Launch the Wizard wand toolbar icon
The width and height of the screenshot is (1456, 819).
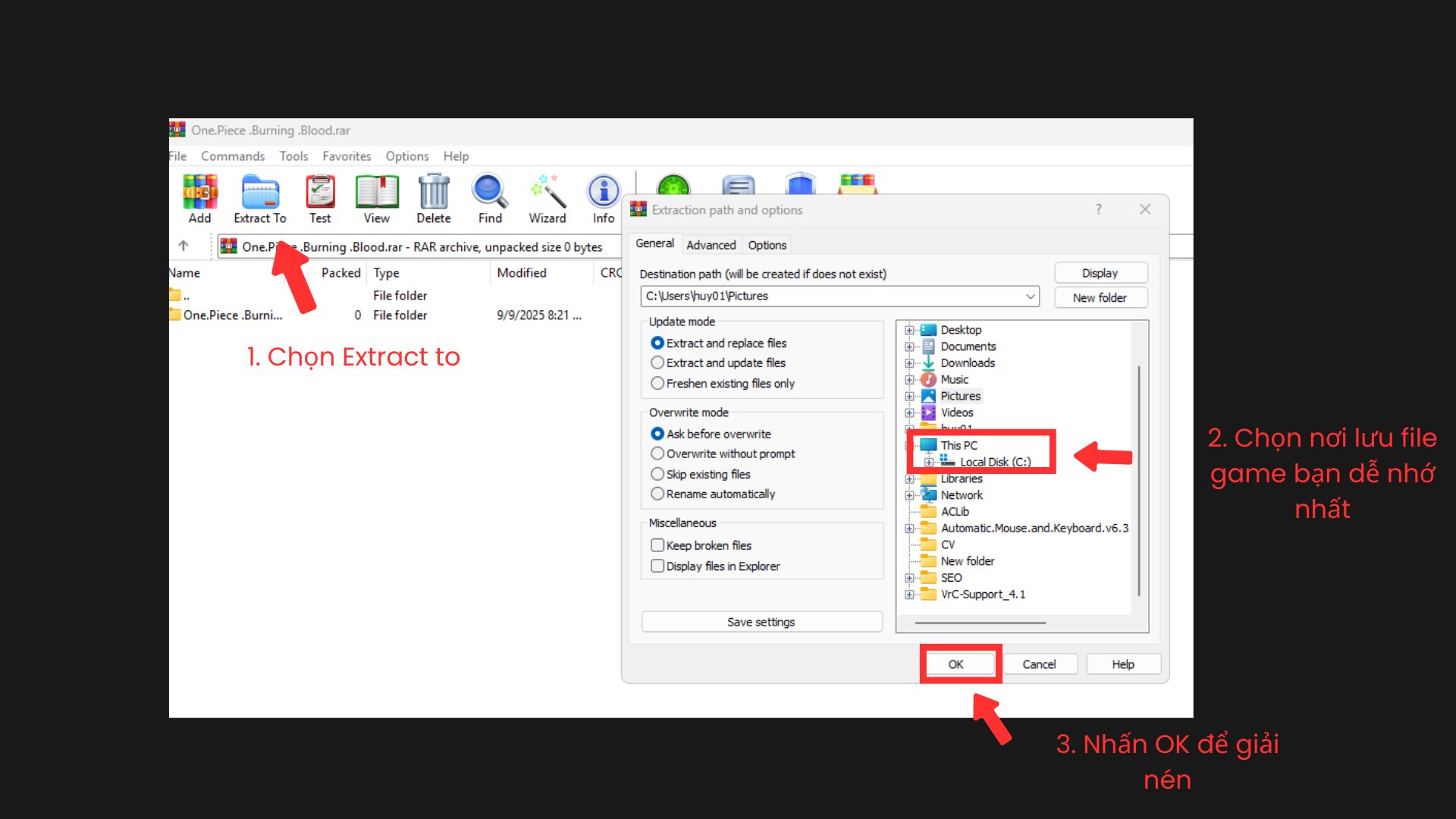(548, 192)
